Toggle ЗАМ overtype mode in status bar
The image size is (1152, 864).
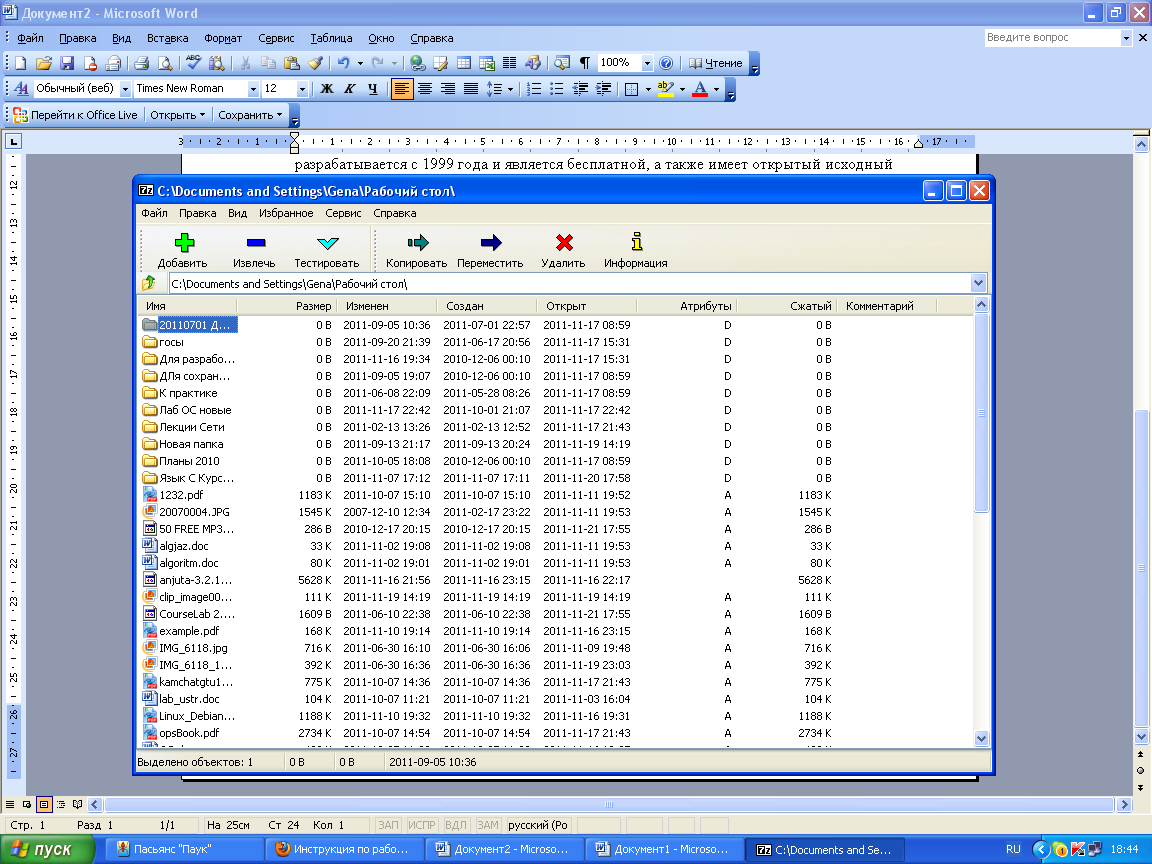[x=487, y=825]
